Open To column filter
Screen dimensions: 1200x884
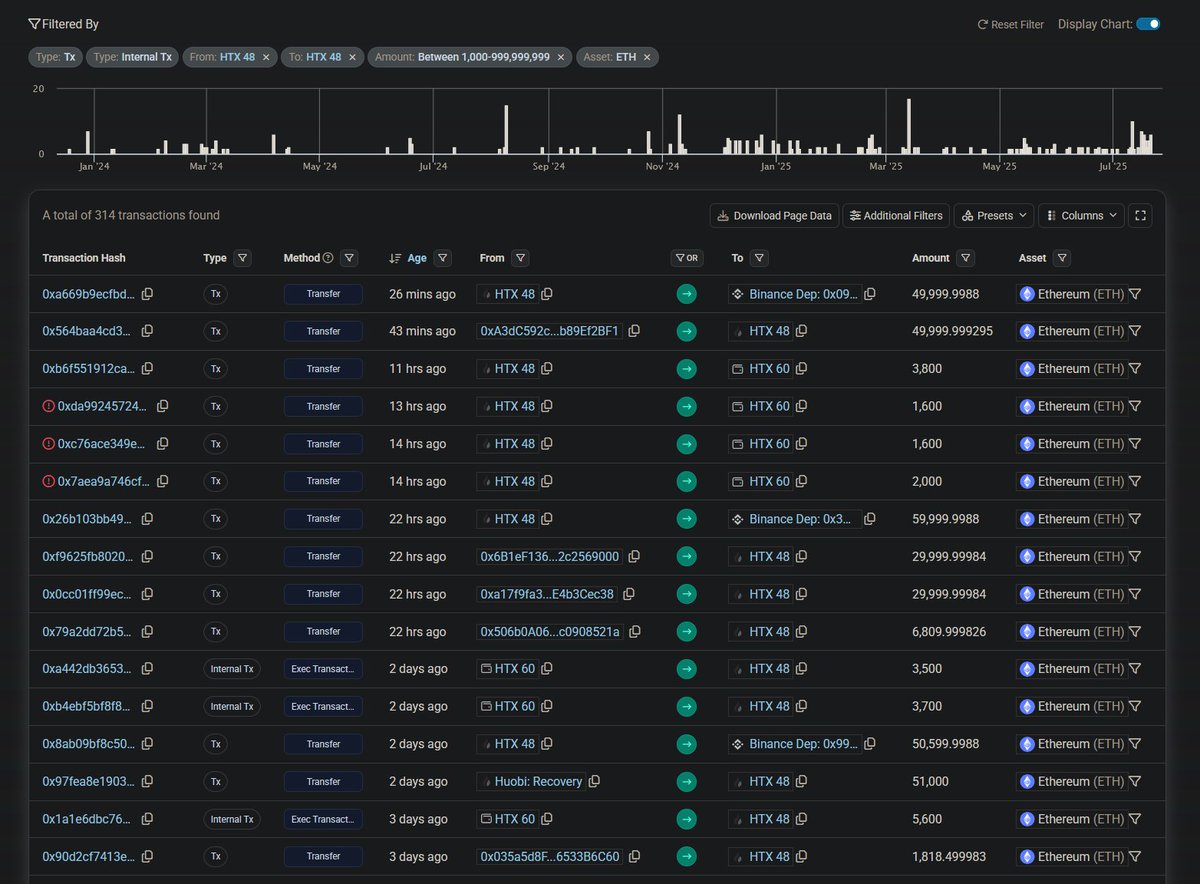pos(759,258)
